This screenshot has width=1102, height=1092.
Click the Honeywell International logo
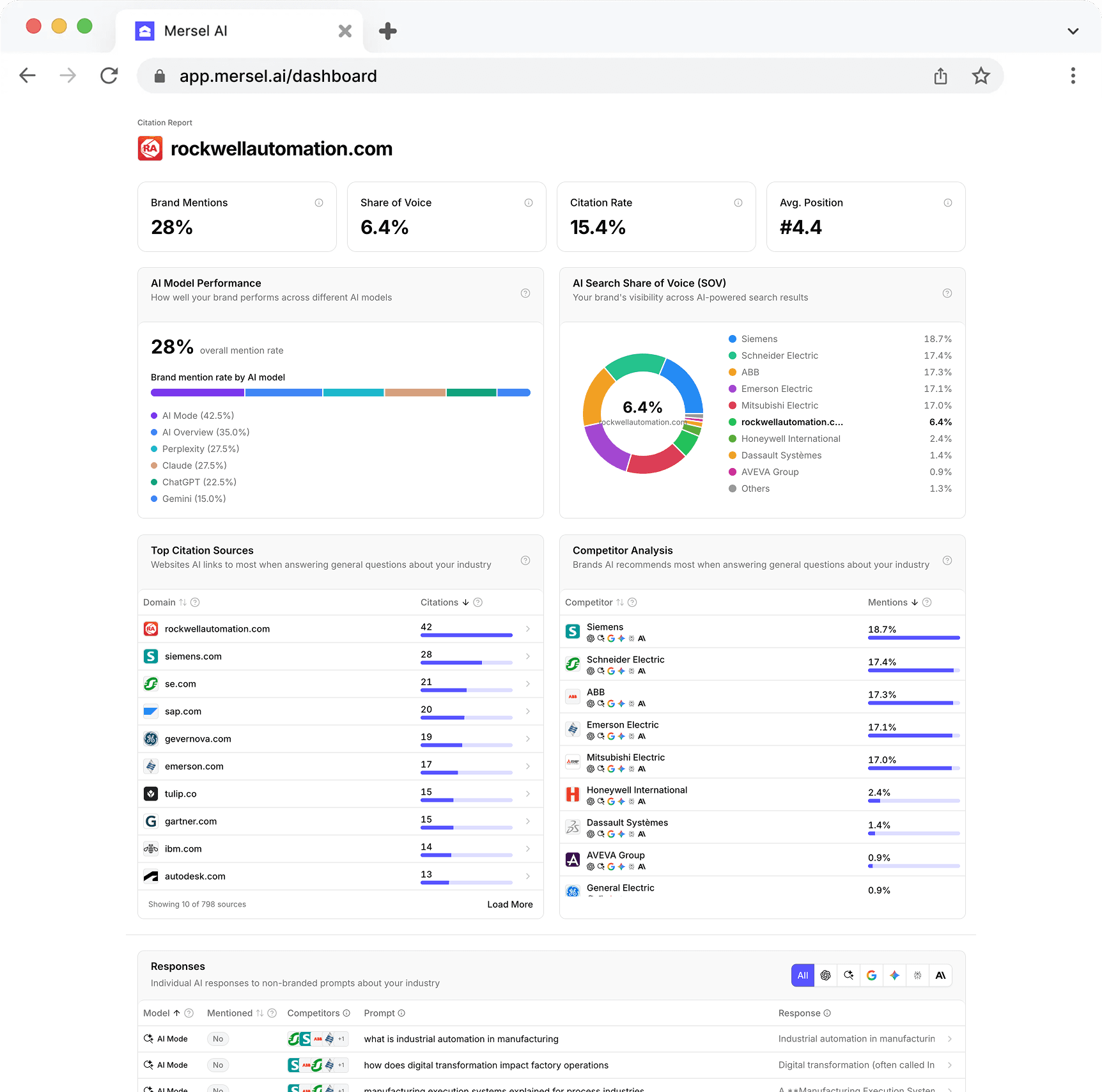click(573, 795)
